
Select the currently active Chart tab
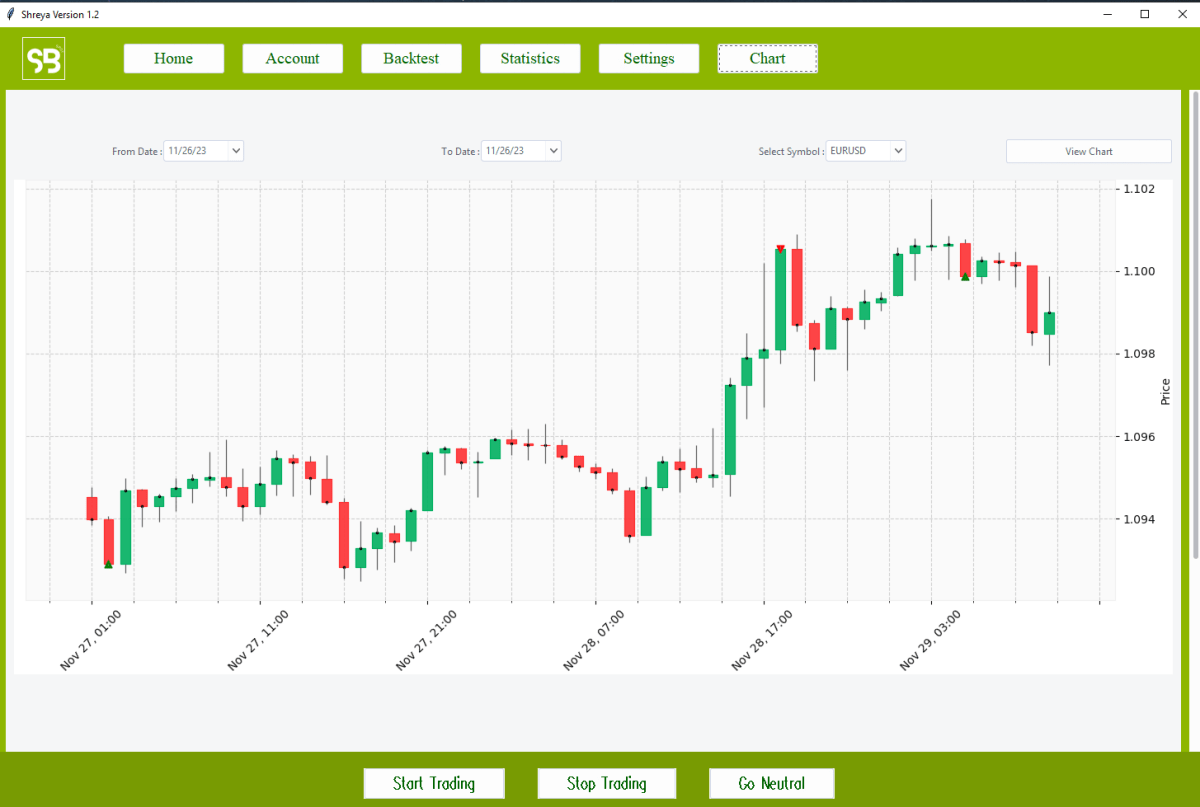click(767, 58)
